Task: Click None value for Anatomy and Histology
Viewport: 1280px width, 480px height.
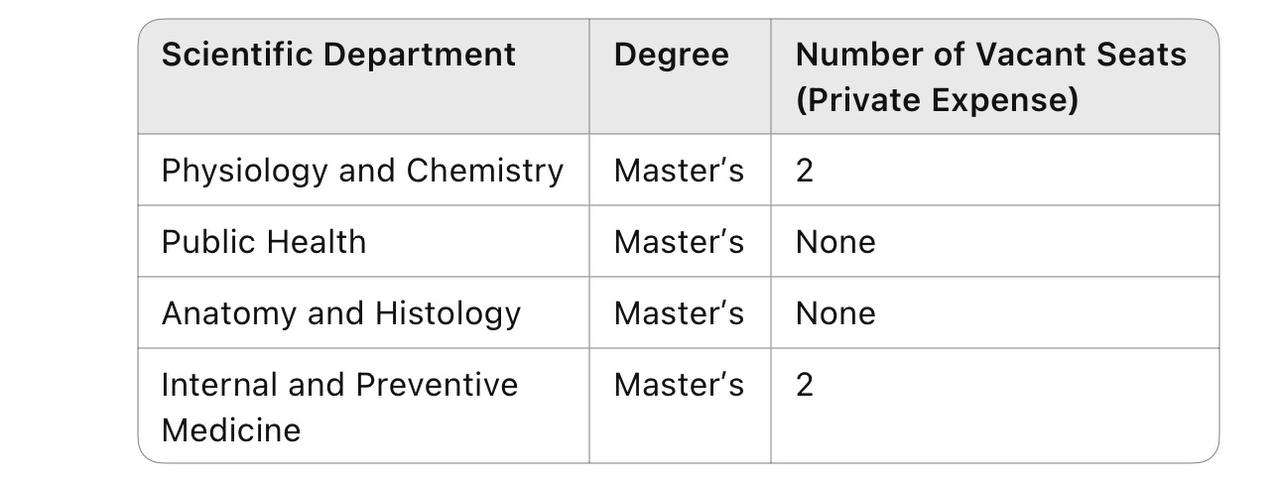Action: click(x=835, y=314)
